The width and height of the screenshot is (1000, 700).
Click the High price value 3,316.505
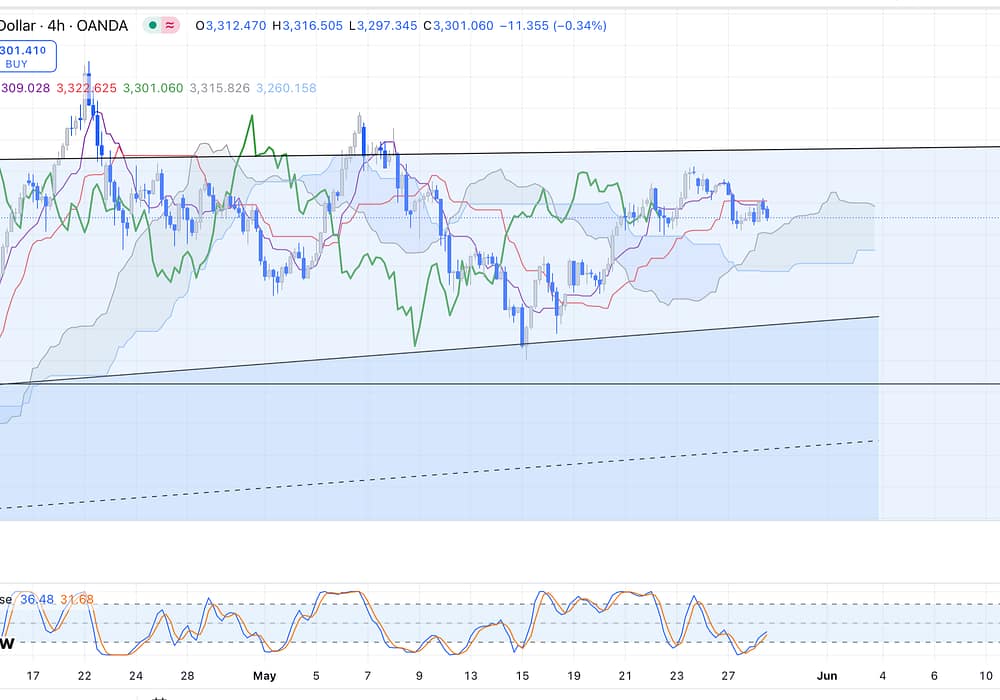[312, 26]
